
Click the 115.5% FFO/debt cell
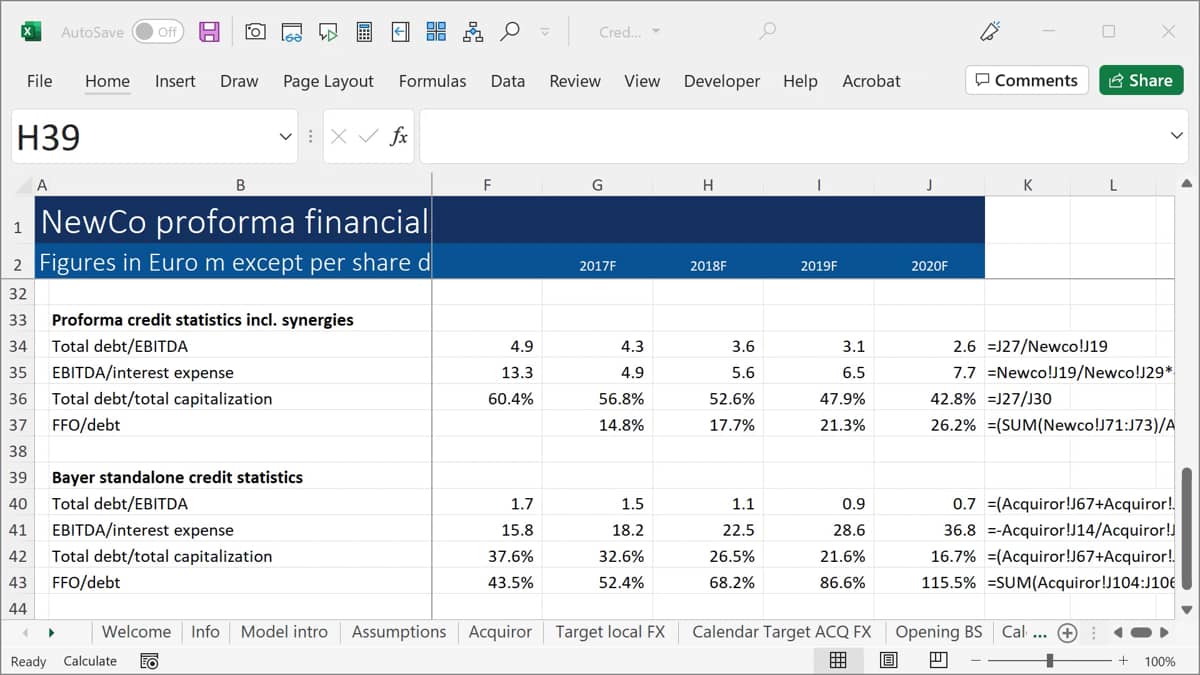(x=929, y=582)
